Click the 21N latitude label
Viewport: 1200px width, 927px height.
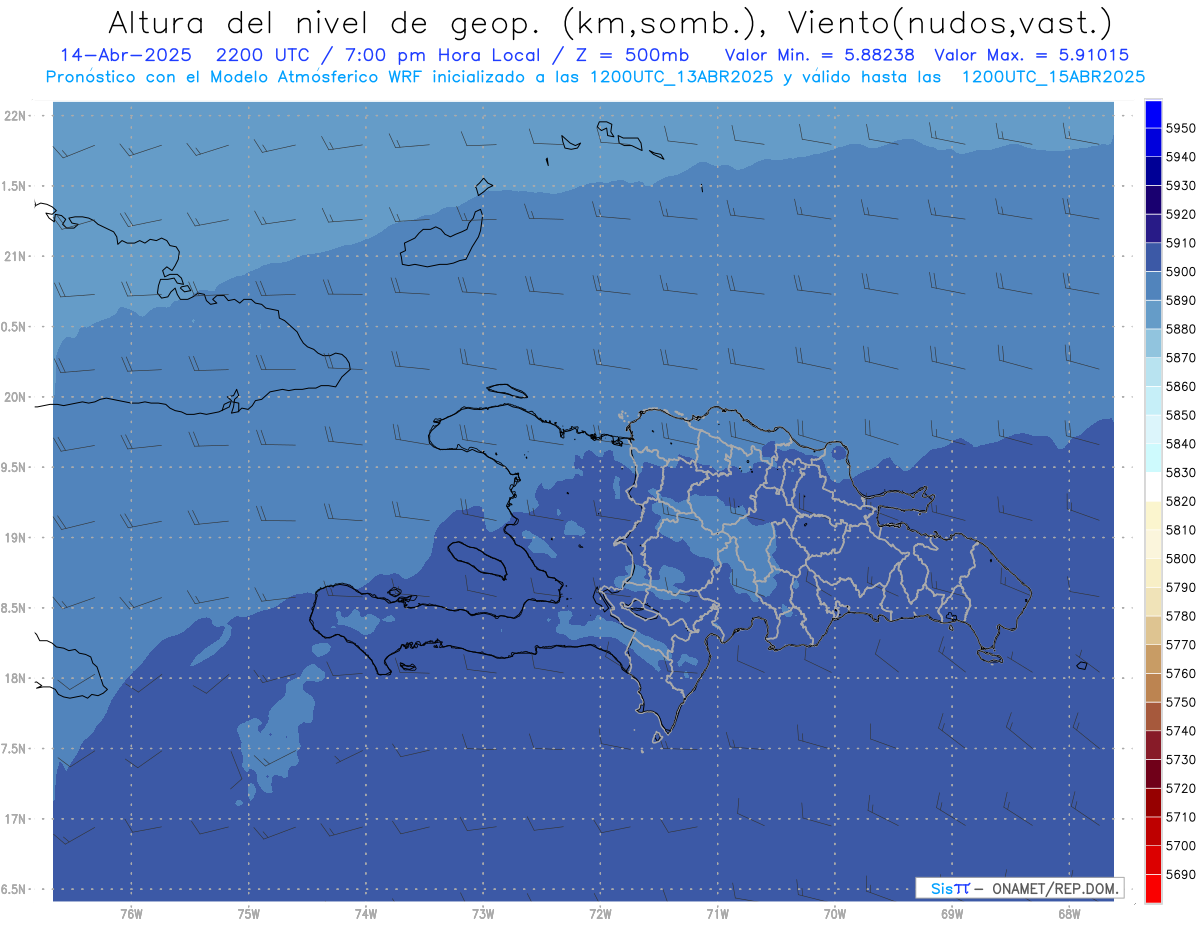tap(14, 256)
